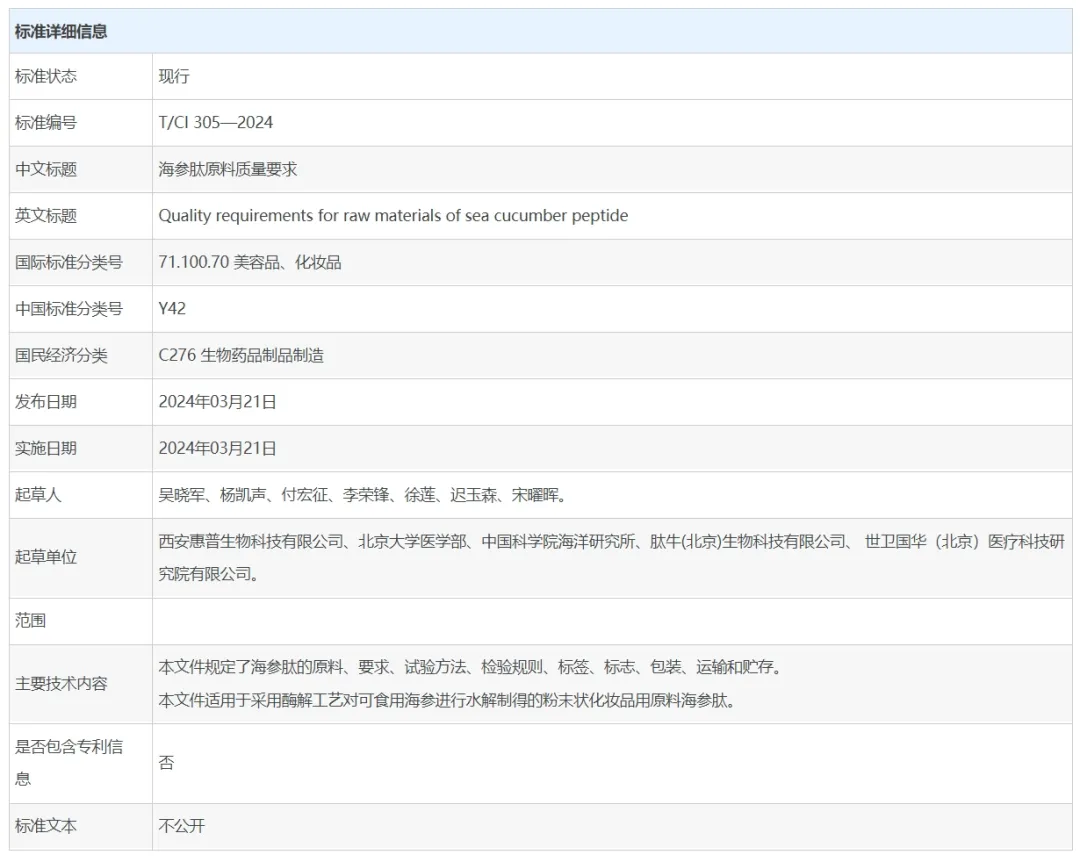Image resolution: width=1080 pixels, height=862 pixels.
Task: Click the 起草单位 row label
Action: tap(46, 557)
